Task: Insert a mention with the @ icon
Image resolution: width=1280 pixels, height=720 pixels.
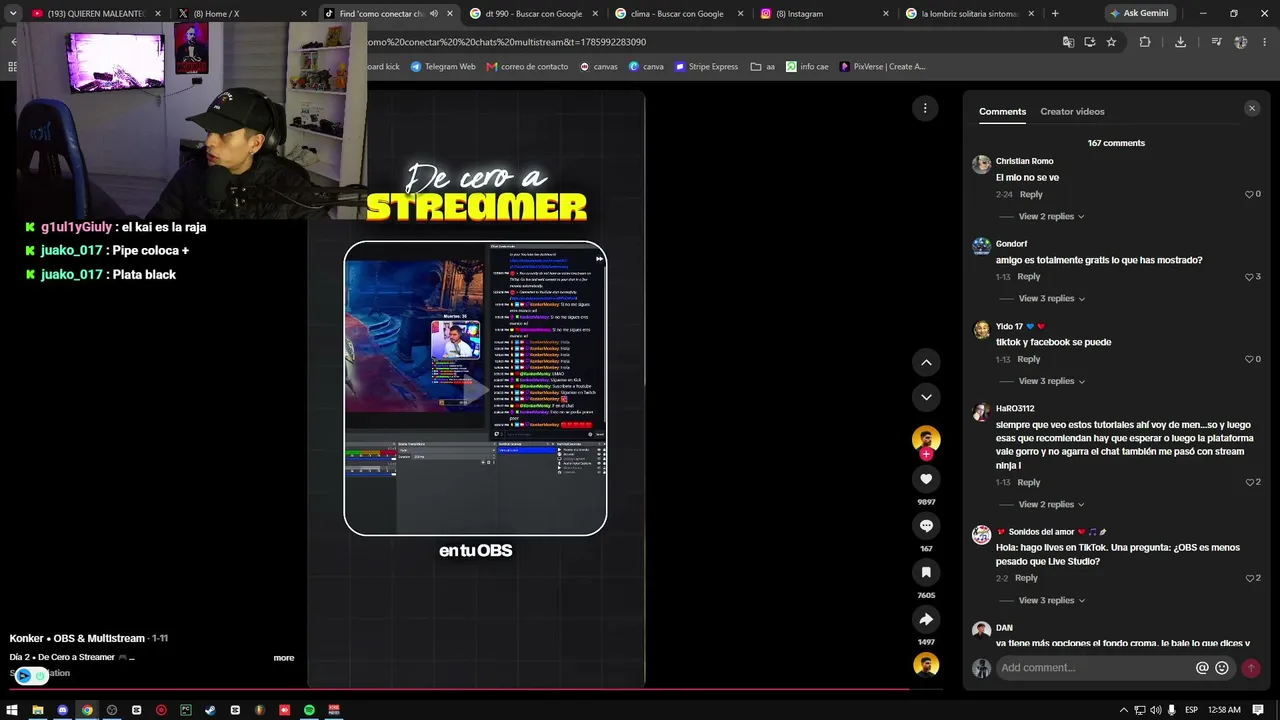Action: click(x=1202, y=668)
